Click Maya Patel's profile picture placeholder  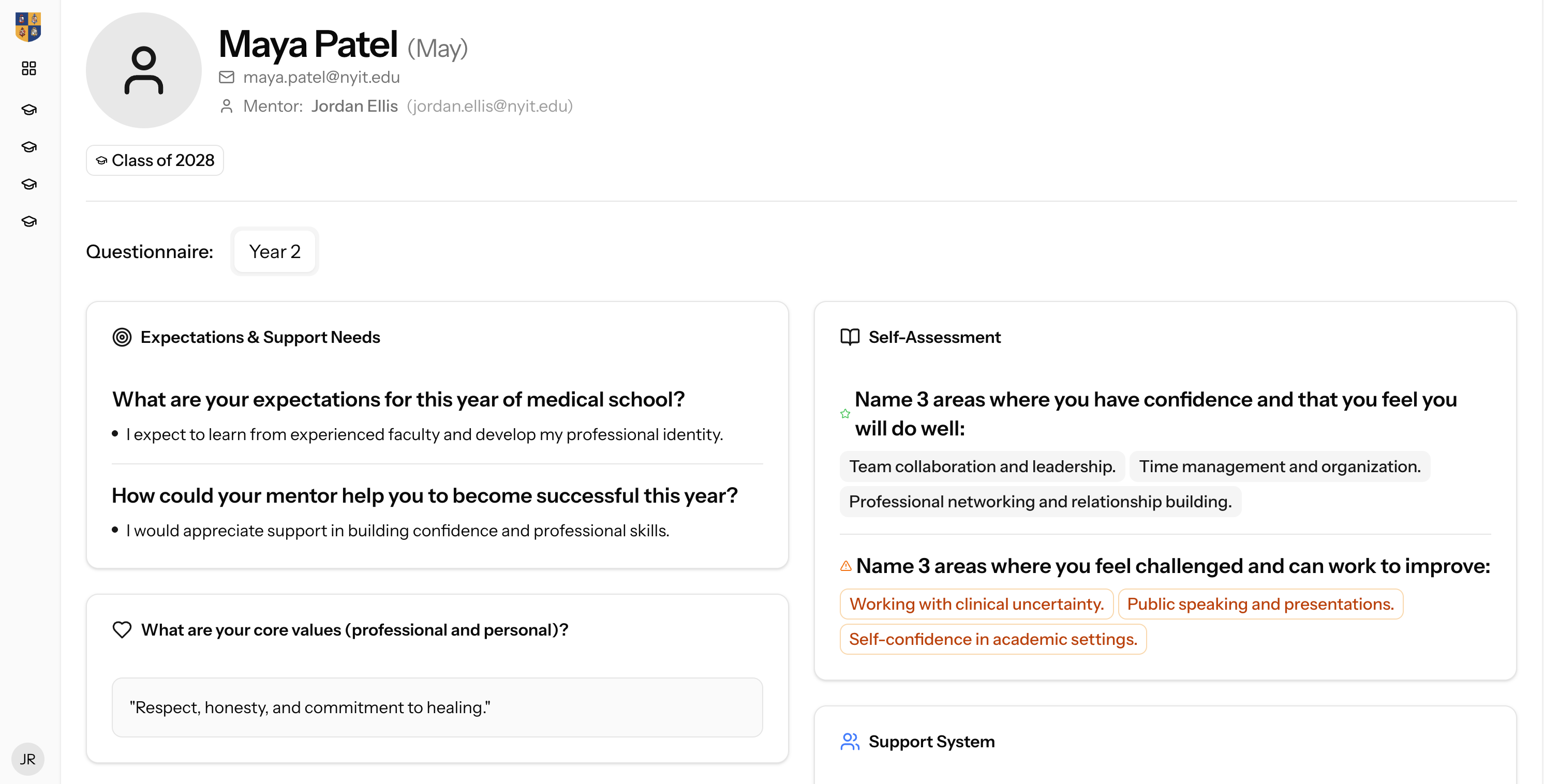click(x=144, y=70)
